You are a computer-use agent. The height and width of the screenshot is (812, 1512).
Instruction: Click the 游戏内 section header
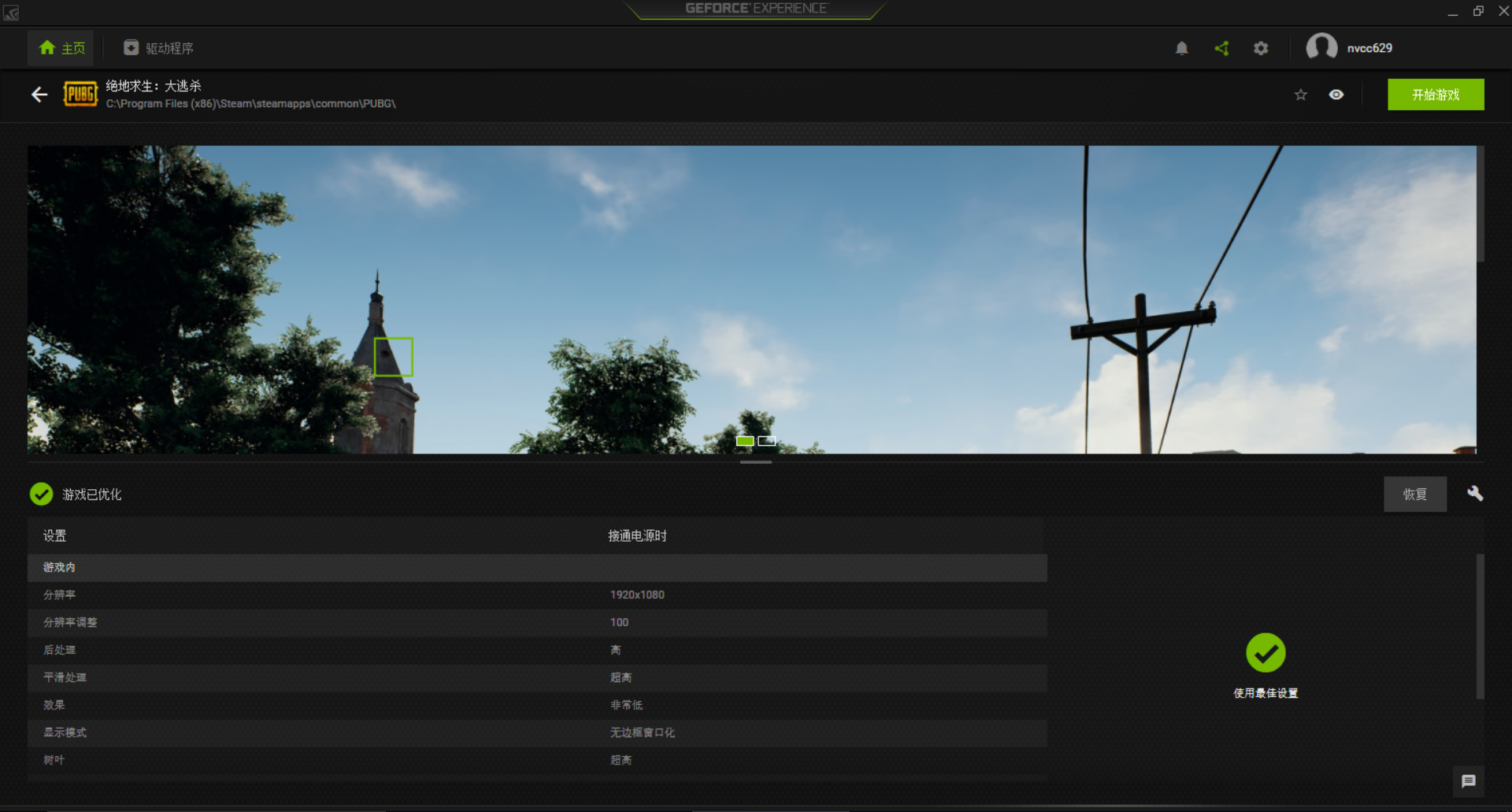pos(537,568)
